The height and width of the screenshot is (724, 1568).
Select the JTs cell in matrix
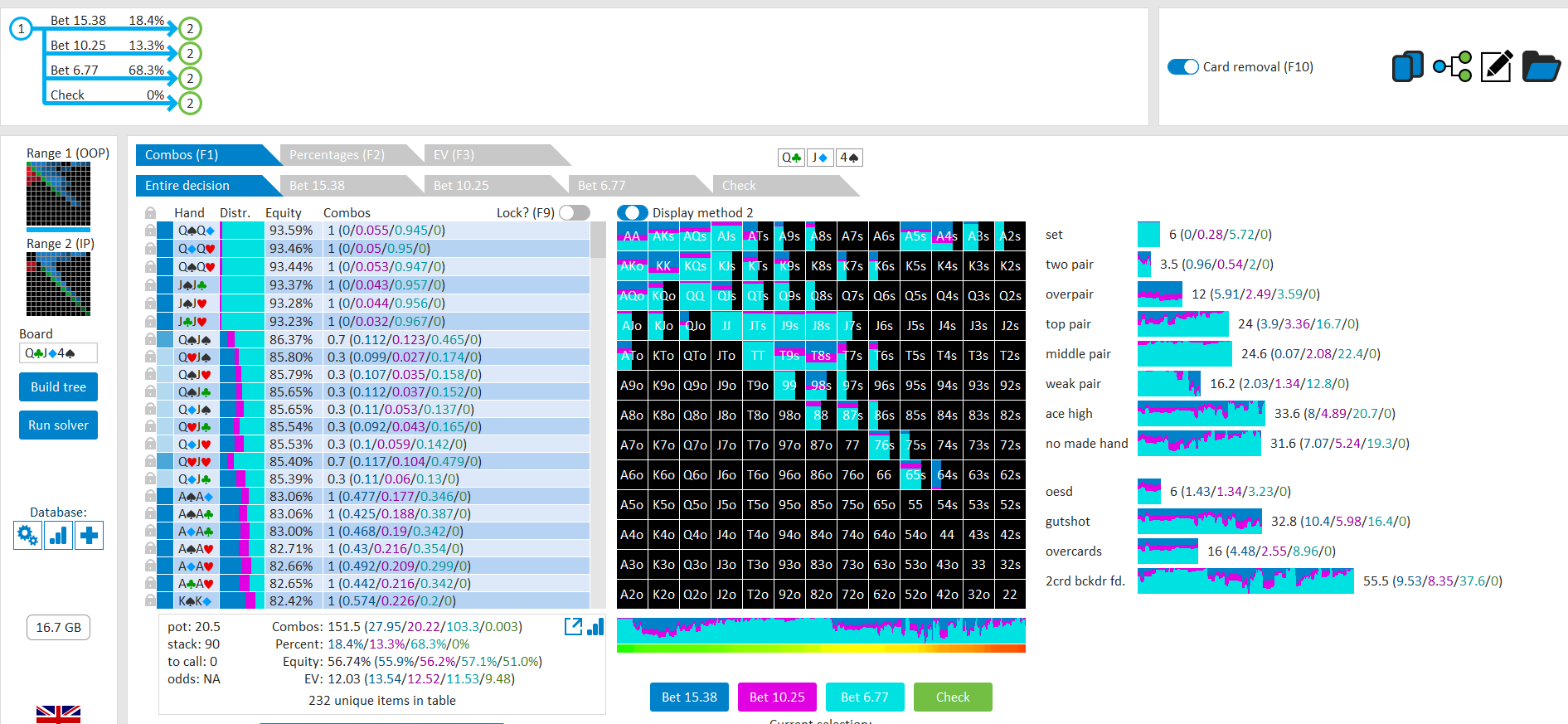pyautogui.click(x=758, y=326)
